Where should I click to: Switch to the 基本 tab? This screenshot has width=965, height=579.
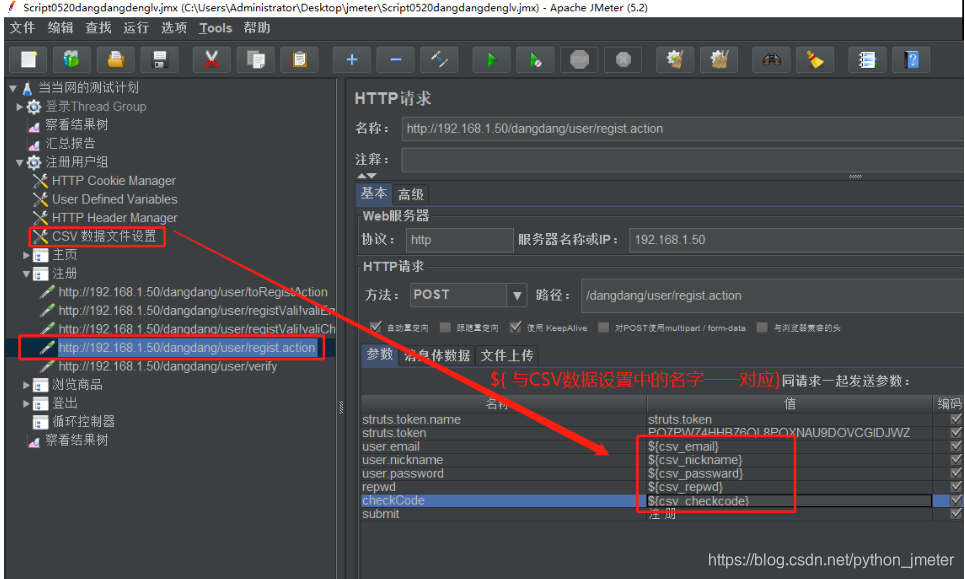click(x=374, y=194)
